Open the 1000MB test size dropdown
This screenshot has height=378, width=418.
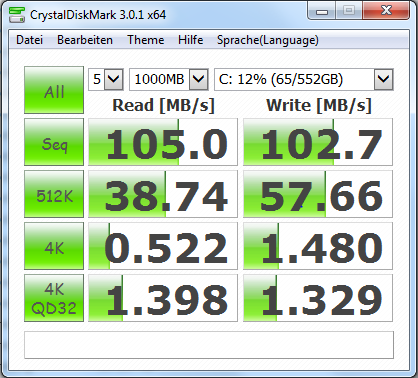169,79
